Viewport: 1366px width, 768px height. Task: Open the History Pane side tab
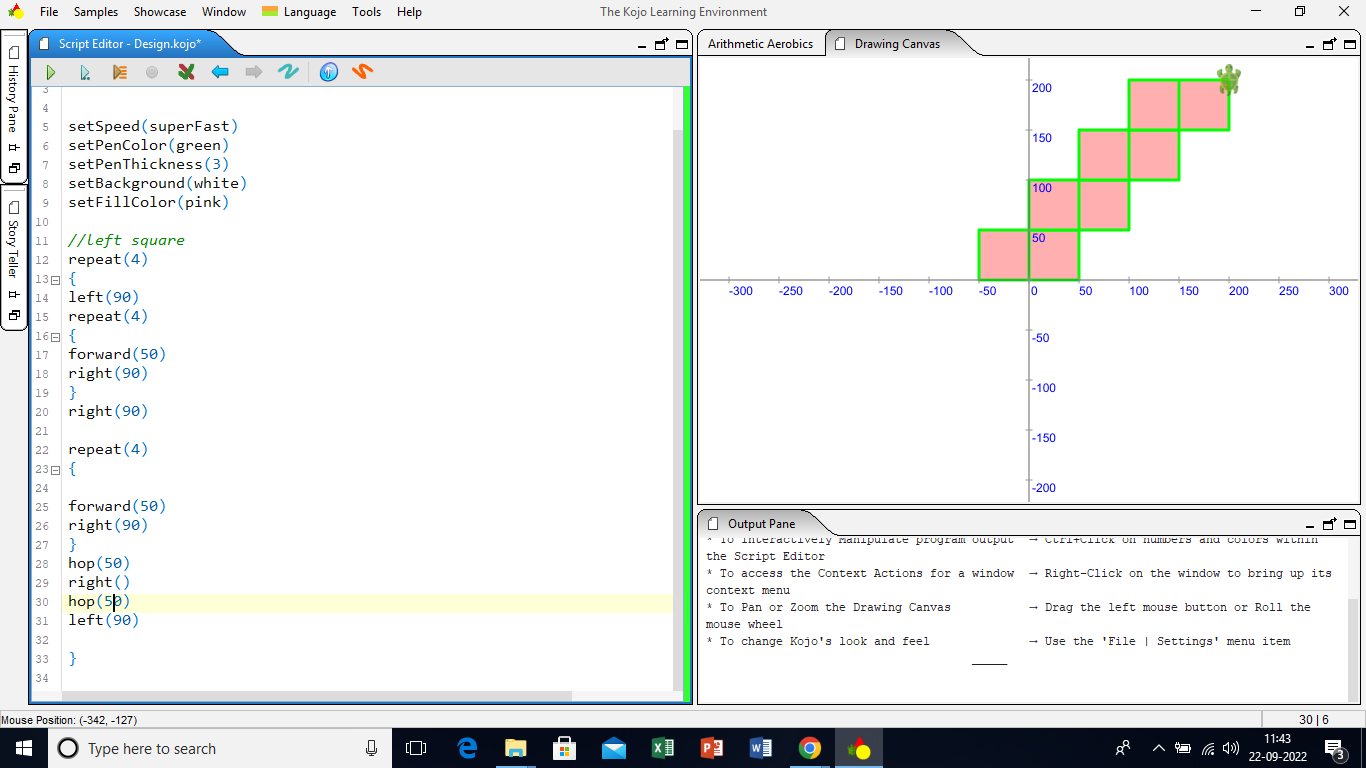pyautogui.click(x=14, y=90)
